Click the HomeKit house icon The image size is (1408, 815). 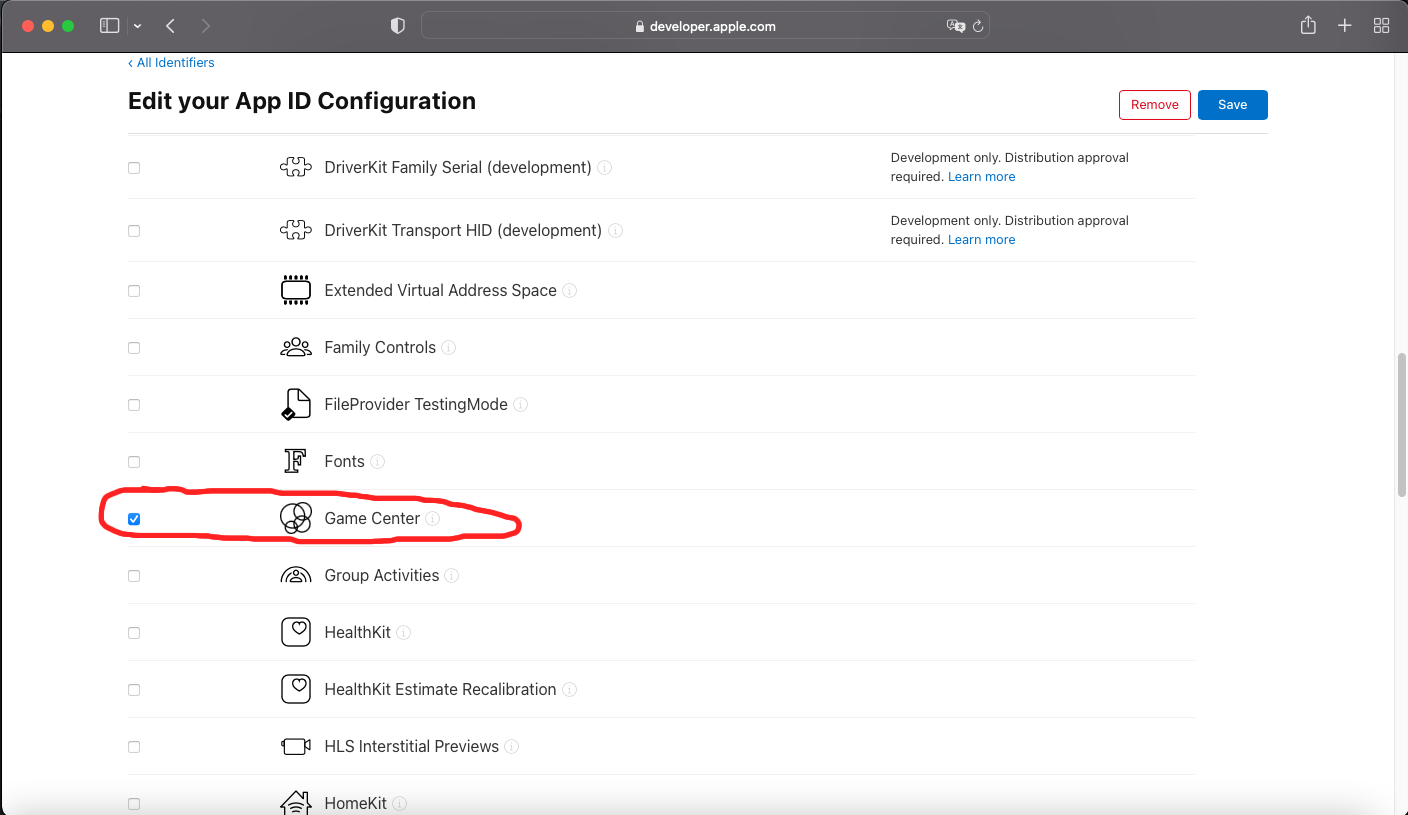tap(296, 802)
